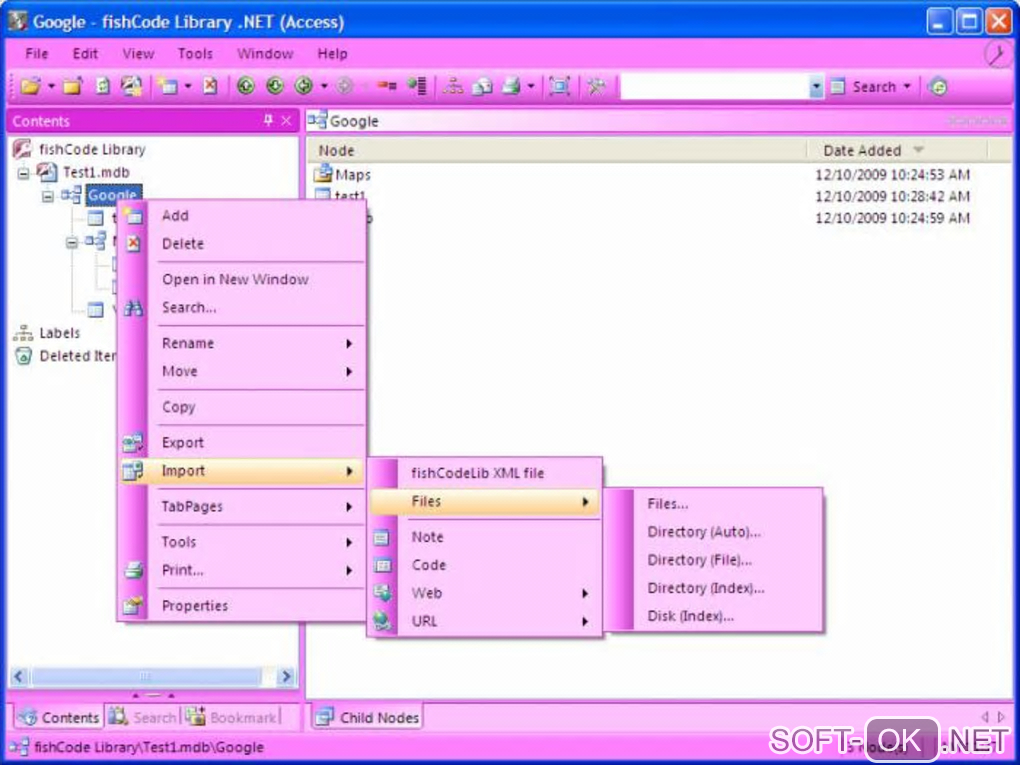Click the clock icon in the top right corner
This screenshot has height=765, width=1020.
pos(997,55)
